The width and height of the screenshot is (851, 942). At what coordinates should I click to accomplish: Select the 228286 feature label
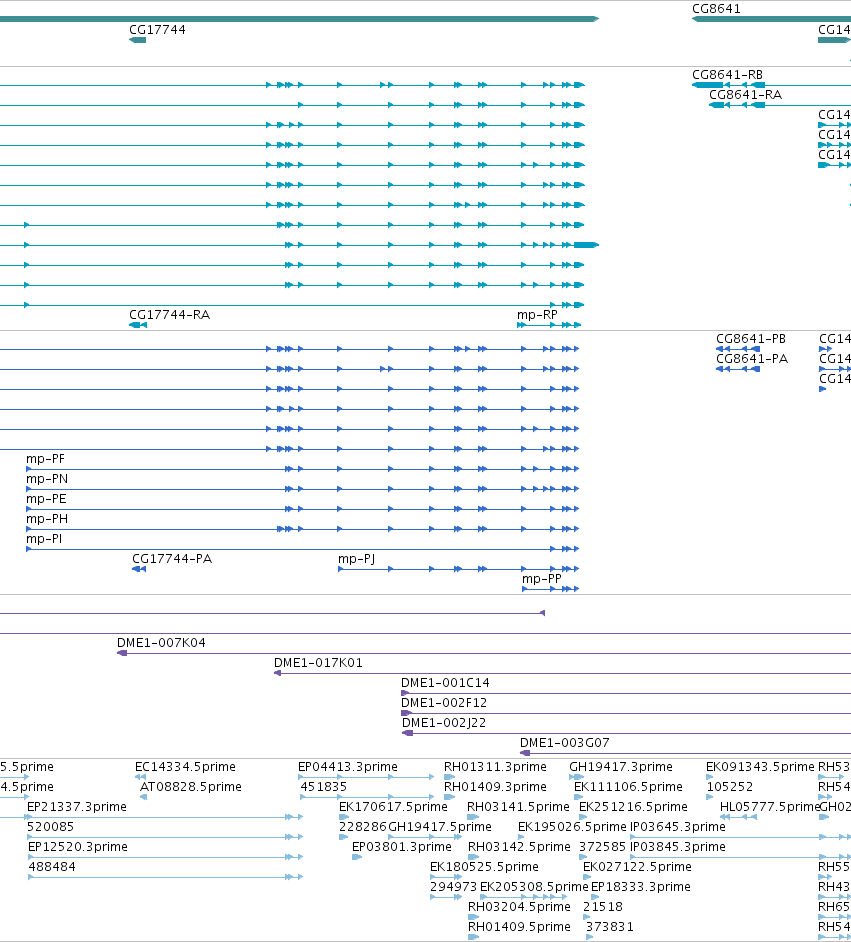[363, 827]
